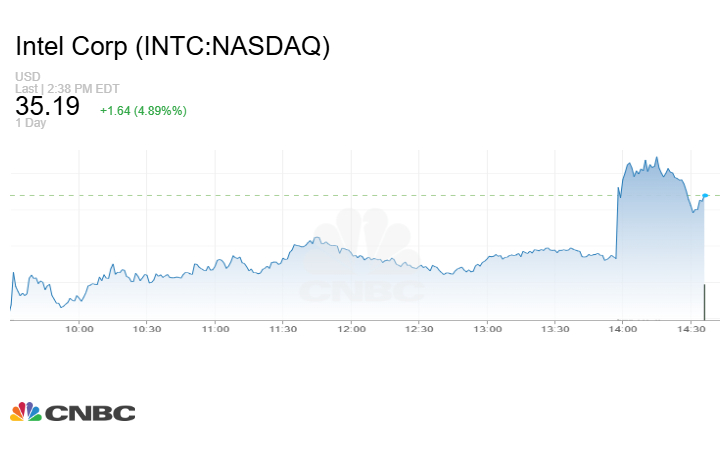Click the CNBC peacock logo icon
This screenshot has width=720, height=450.
tap(25, 411)
